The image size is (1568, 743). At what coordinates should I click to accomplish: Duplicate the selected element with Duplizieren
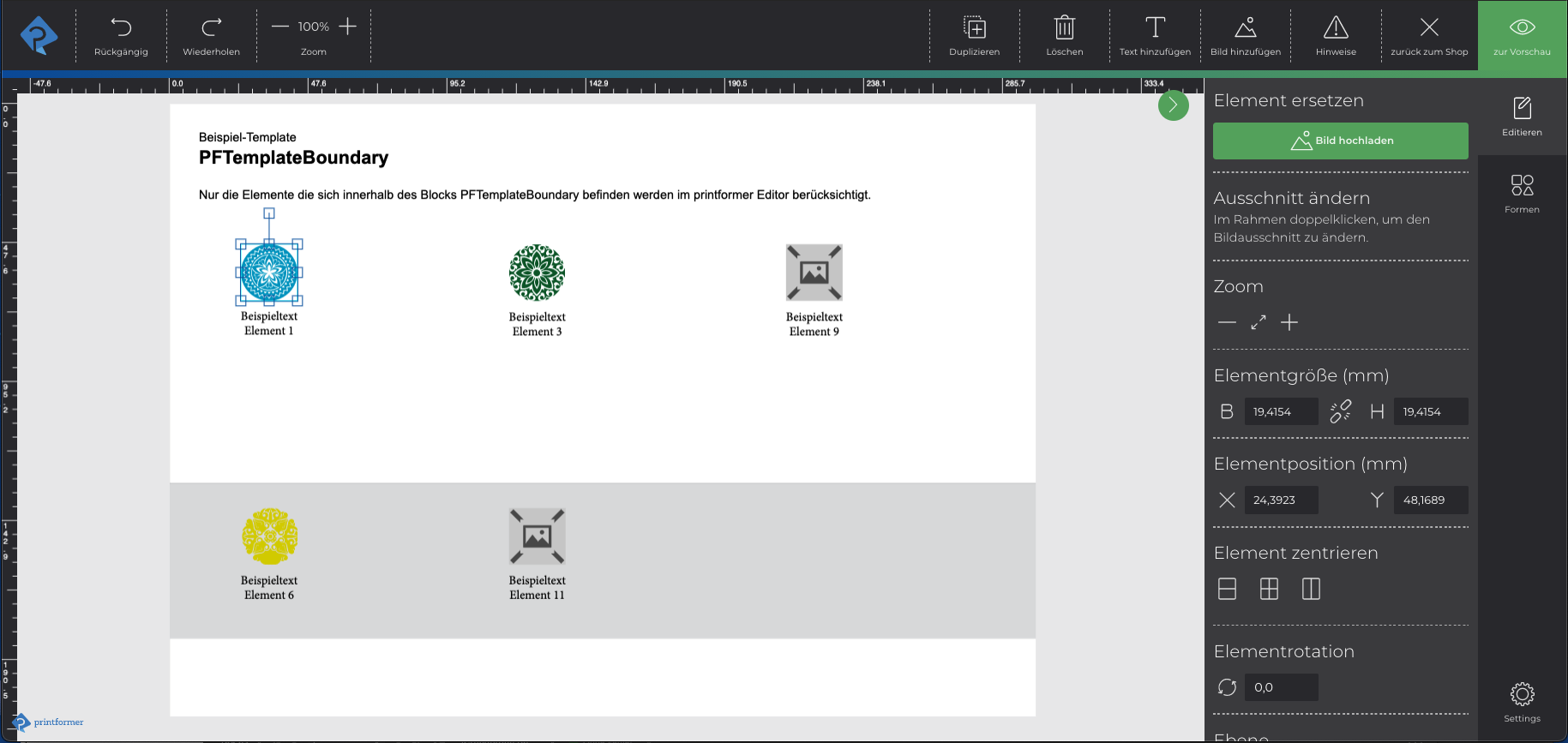point(974,28)
